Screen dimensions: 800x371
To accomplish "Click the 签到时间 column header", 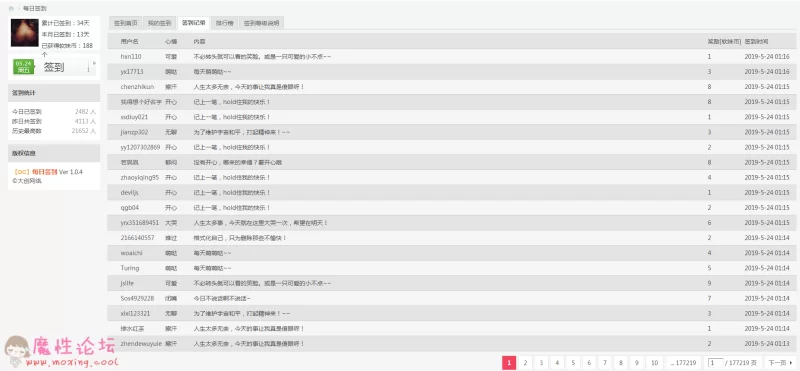I will [x=756, y=41].
